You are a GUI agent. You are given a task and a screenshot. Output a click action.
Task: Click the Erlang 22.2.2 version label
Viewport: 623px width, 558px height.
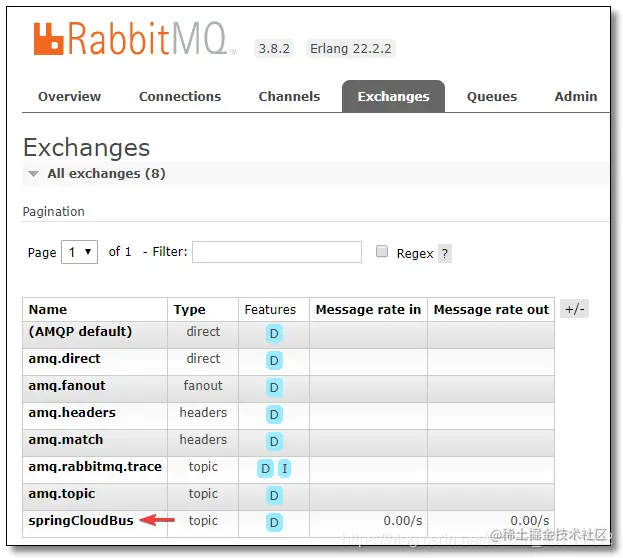tap(351, 48)
